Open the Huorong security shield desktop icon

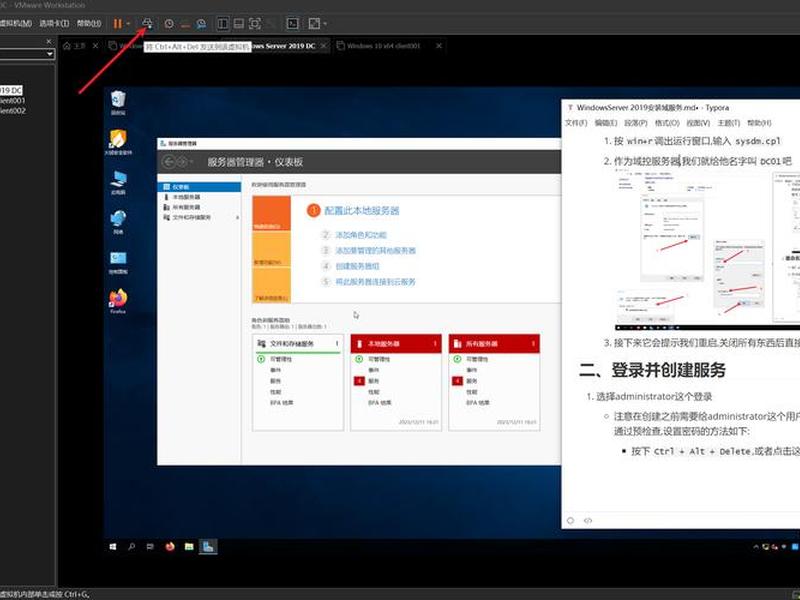tap(118, 142)
